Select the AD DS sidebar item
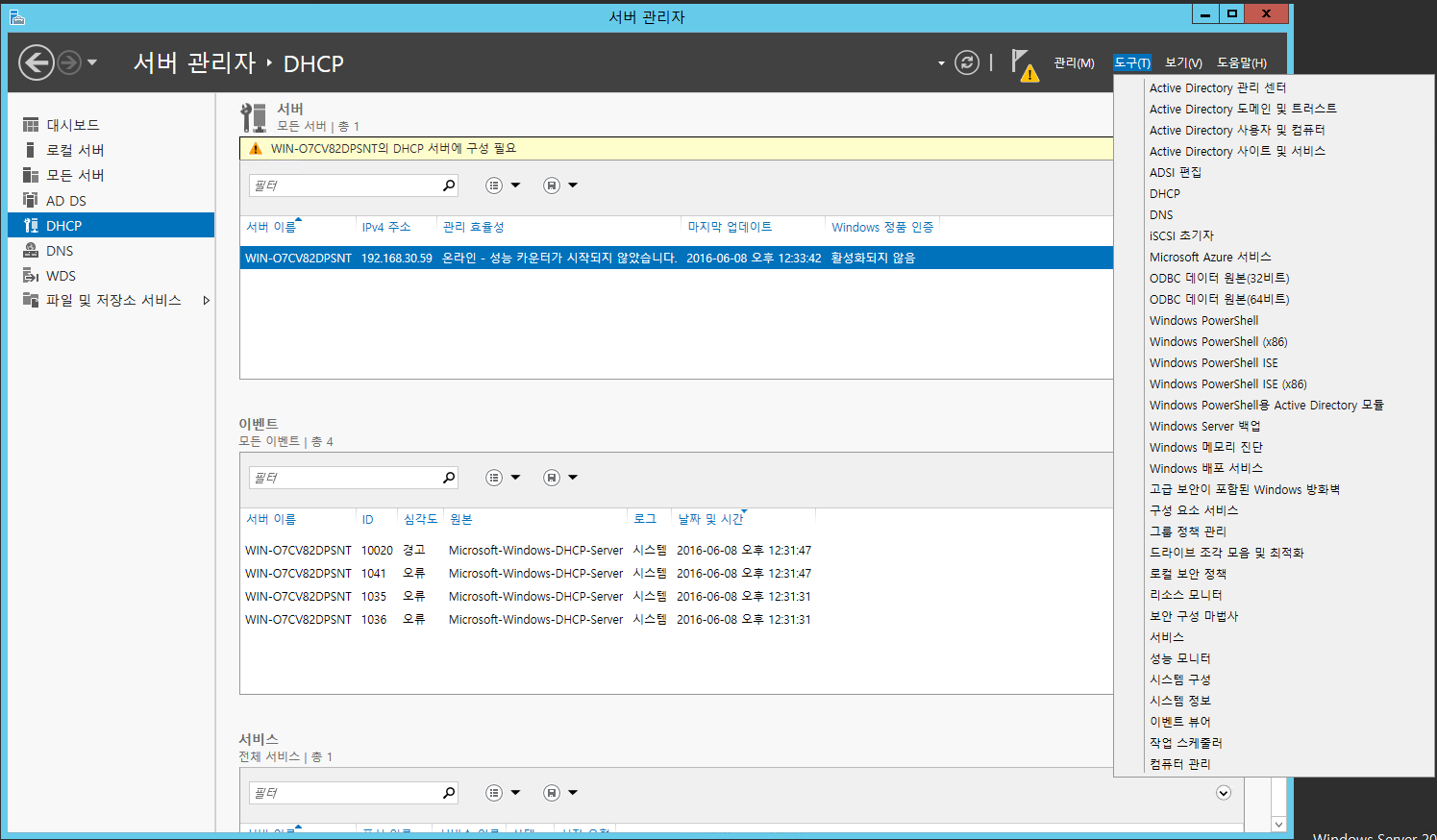Image resolution: width=1437 pixels, height=840 pixels. pyautogui.click(x=65, y=201)
